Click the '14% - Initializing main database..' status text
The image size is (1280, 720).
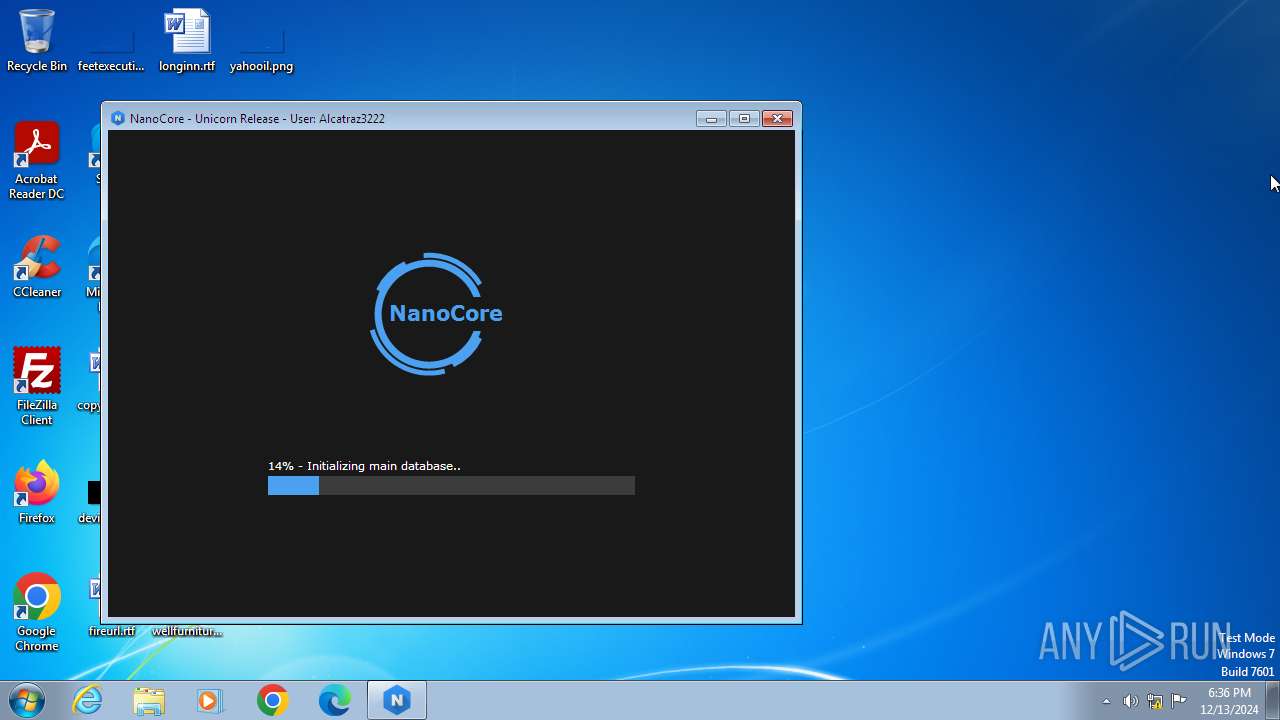(x=364, y=466)
